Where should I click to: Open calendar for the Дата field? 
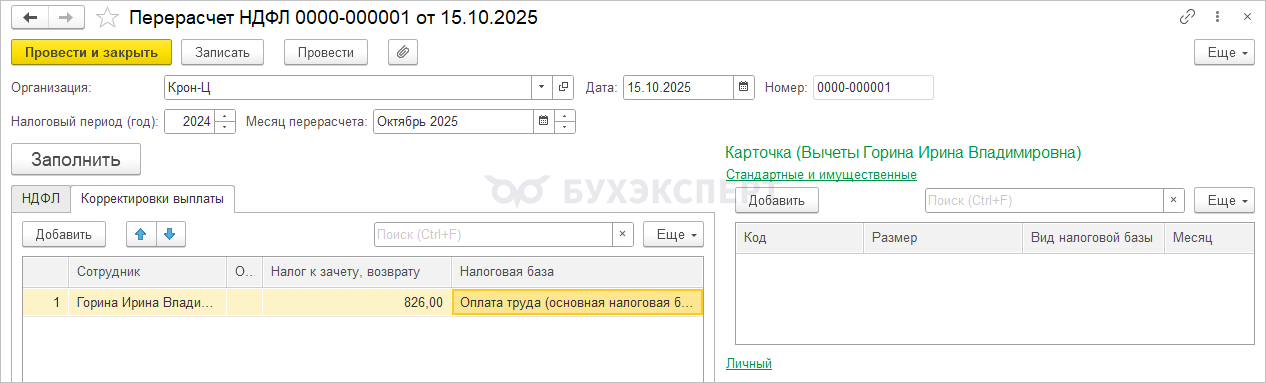tap(743, 88)
